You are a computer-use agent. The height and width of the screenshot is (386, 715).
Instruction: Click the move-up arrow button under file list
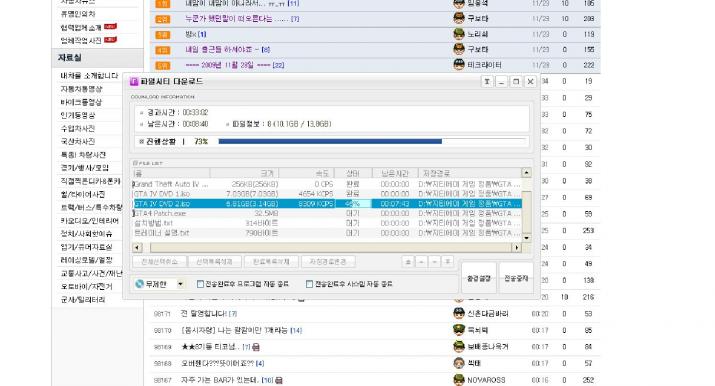point(421,262)
